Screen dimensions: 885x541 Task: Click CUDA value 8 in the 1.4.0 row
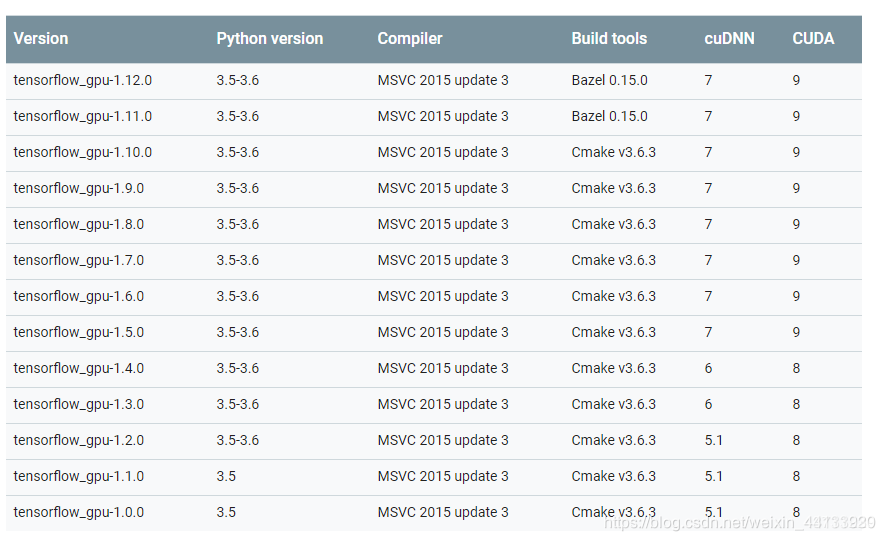point(796,368)
